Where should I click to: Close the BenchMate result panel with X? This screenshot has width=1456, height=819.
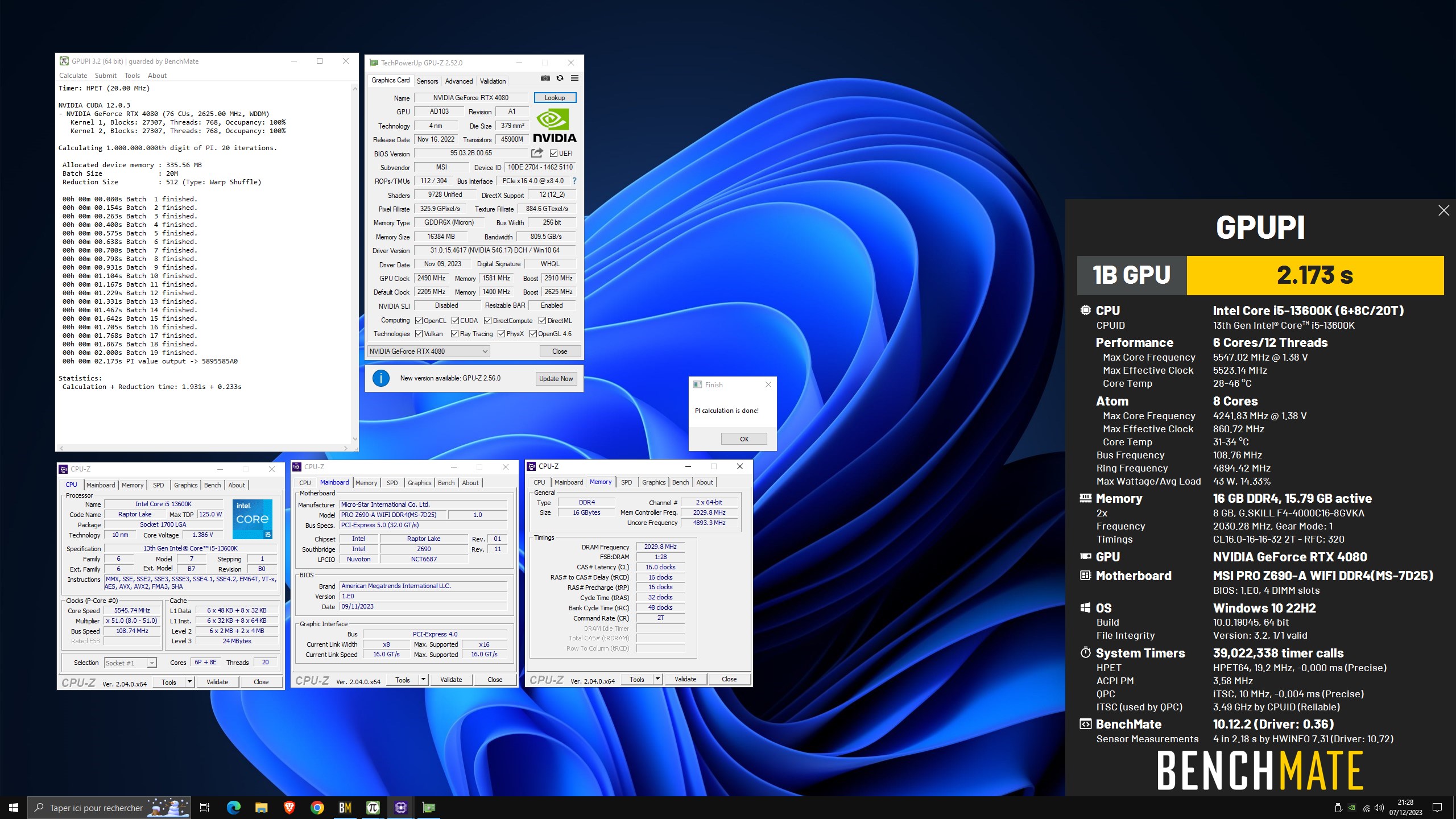[1443, 210]
